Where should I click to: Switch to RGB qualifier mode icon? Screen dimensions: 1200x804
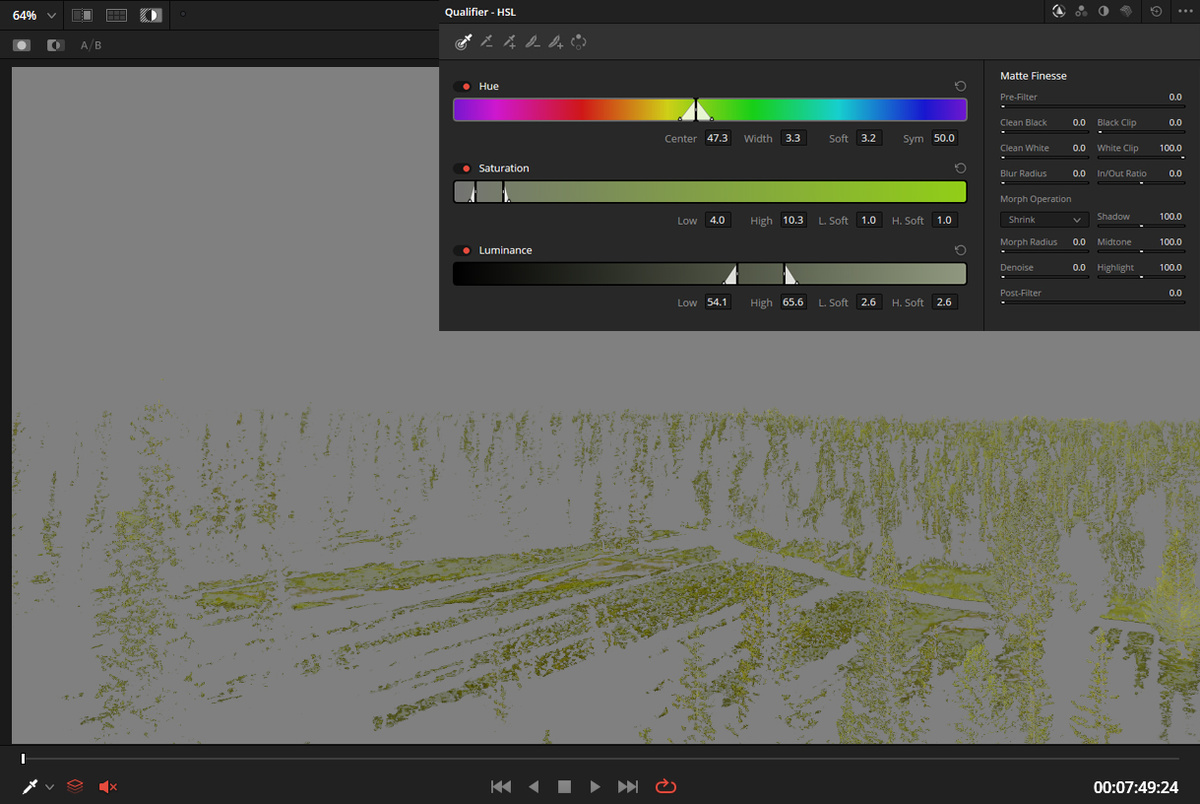point(1082,11)
